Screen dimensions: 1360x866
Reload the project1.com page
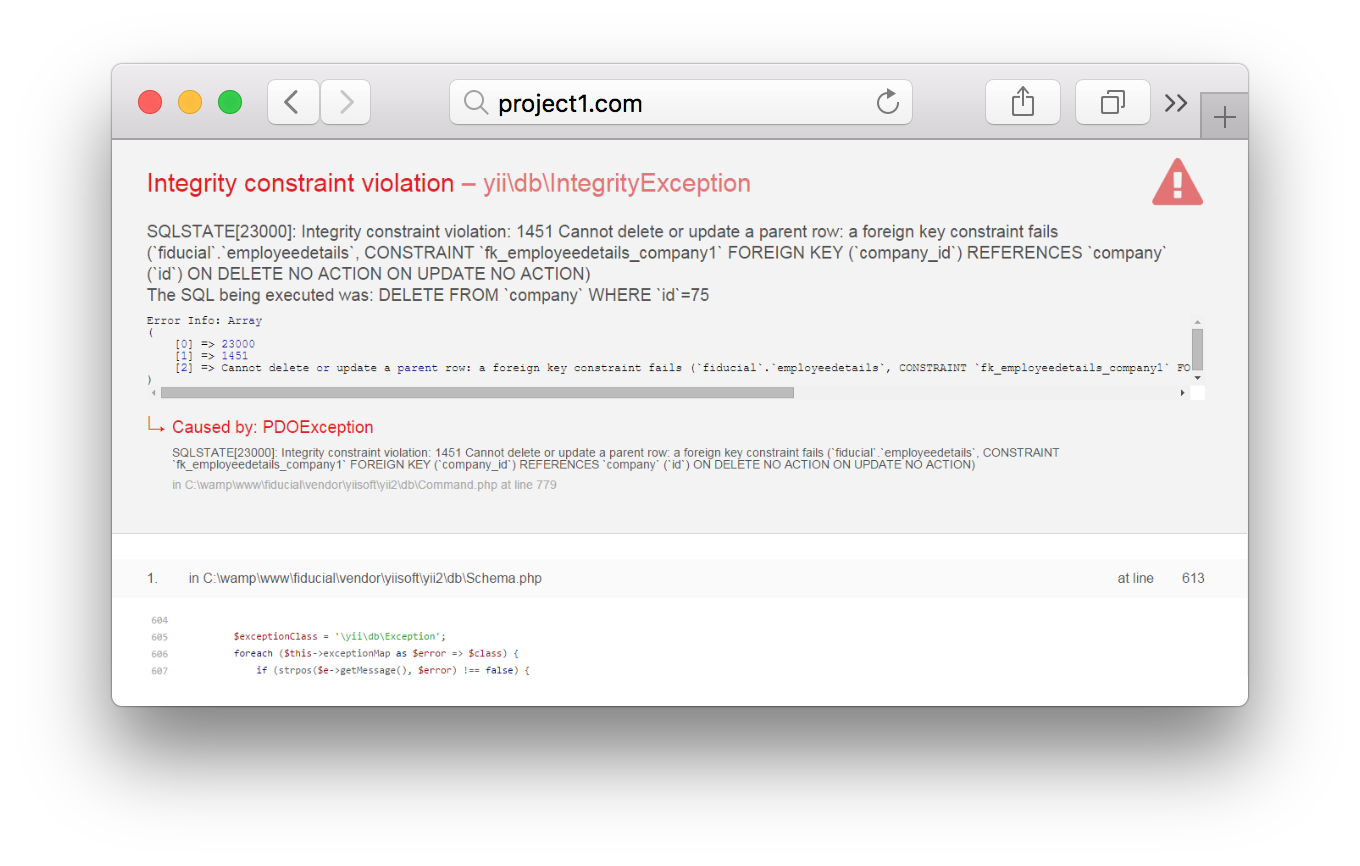[887, 102]
